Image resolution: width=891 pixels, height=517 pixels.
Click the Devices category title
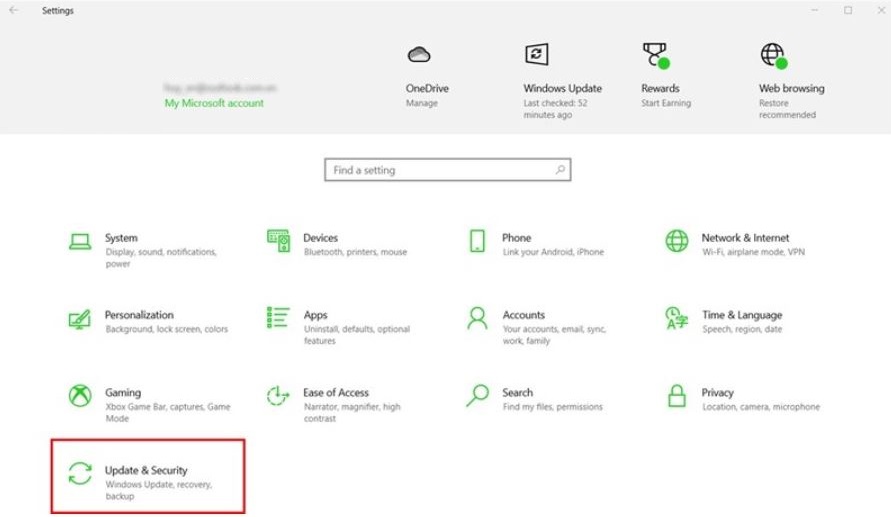(320, 237)
